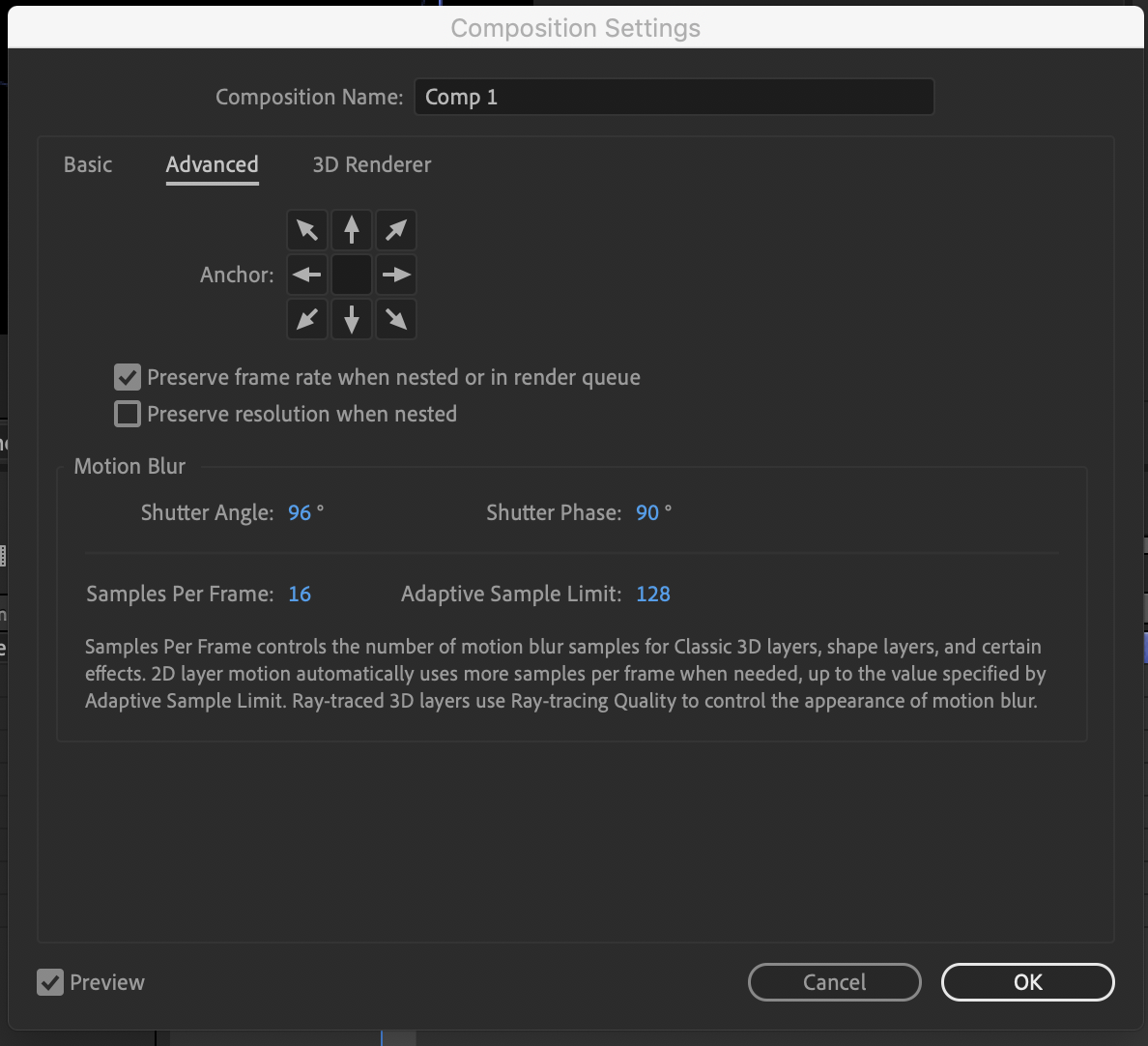This screenshot has height=1046, width=1148.
Task: Edit the Composition Name field
Action: [674, 97]
